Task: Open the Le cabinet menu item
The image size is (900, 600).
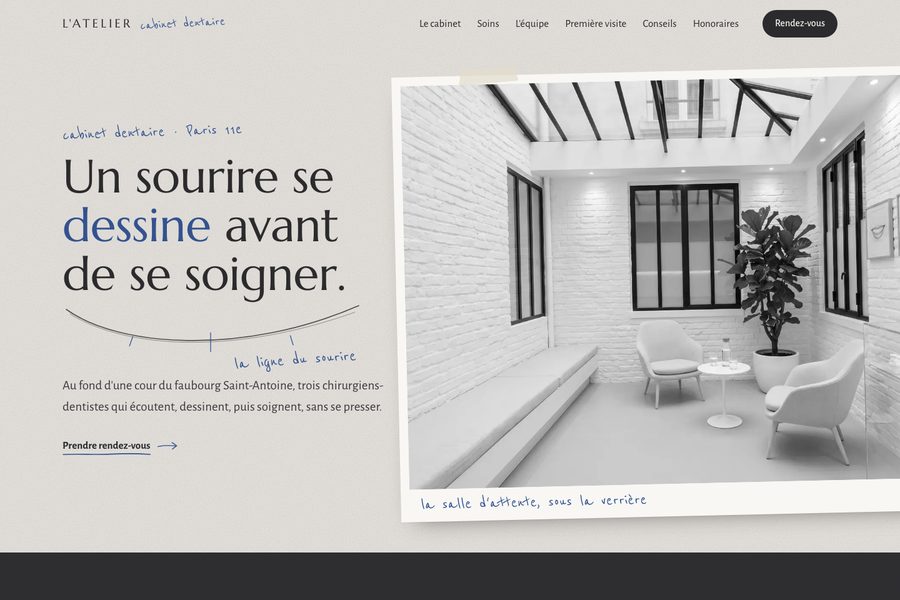Action: click(440, 24)
